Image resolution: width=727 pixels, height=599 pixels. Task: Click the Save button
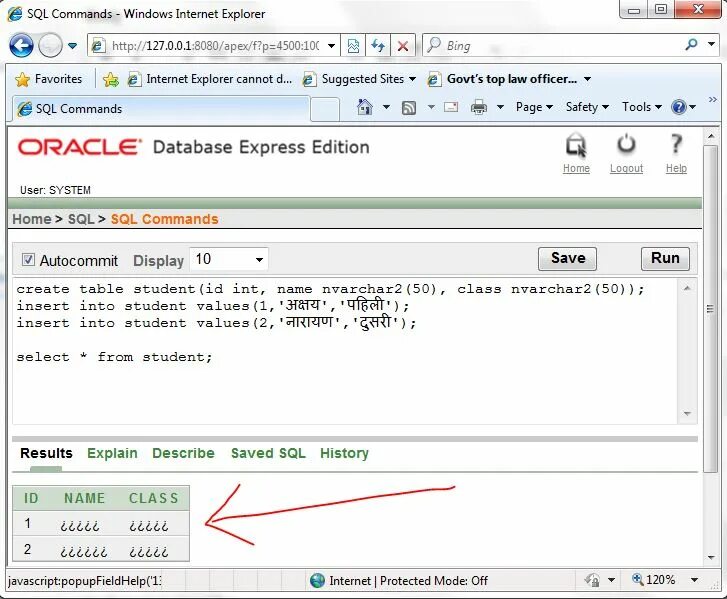pyautogui.click(x=567, y=259)
